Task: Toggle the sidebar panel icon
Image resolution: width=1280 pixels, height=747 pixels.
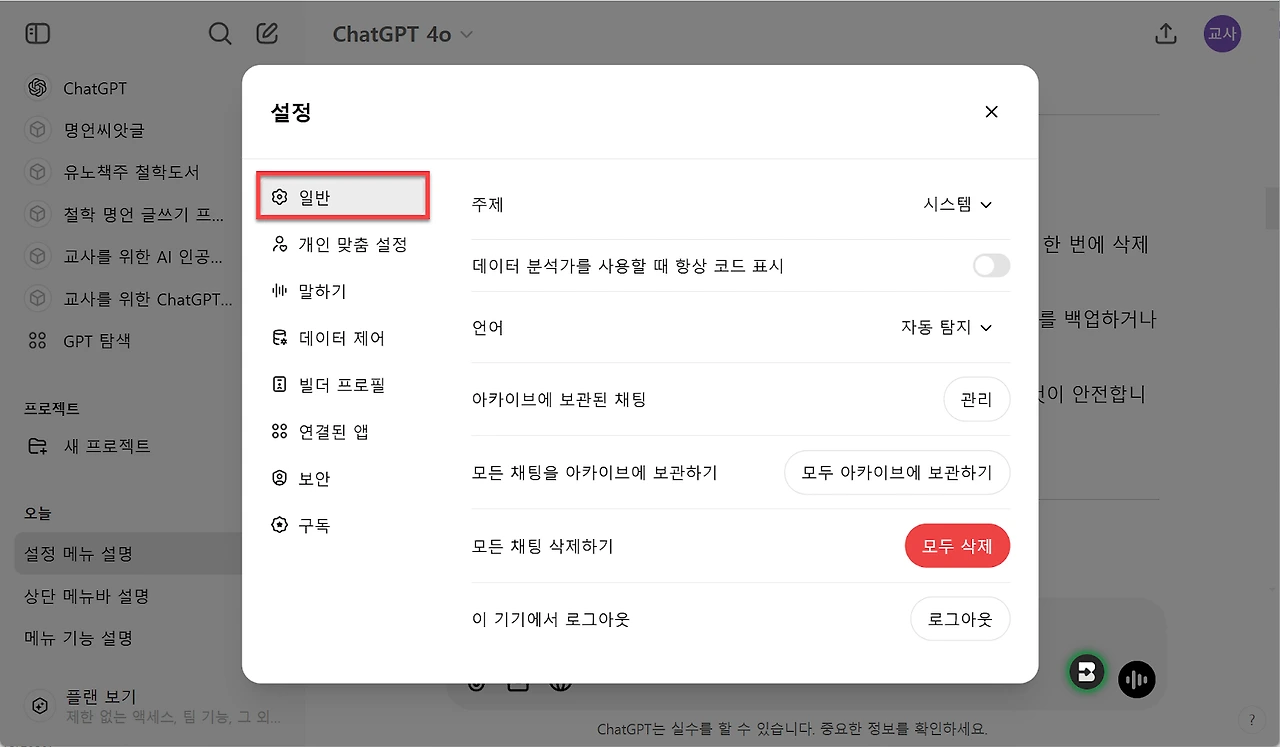Action: (37, 34)
